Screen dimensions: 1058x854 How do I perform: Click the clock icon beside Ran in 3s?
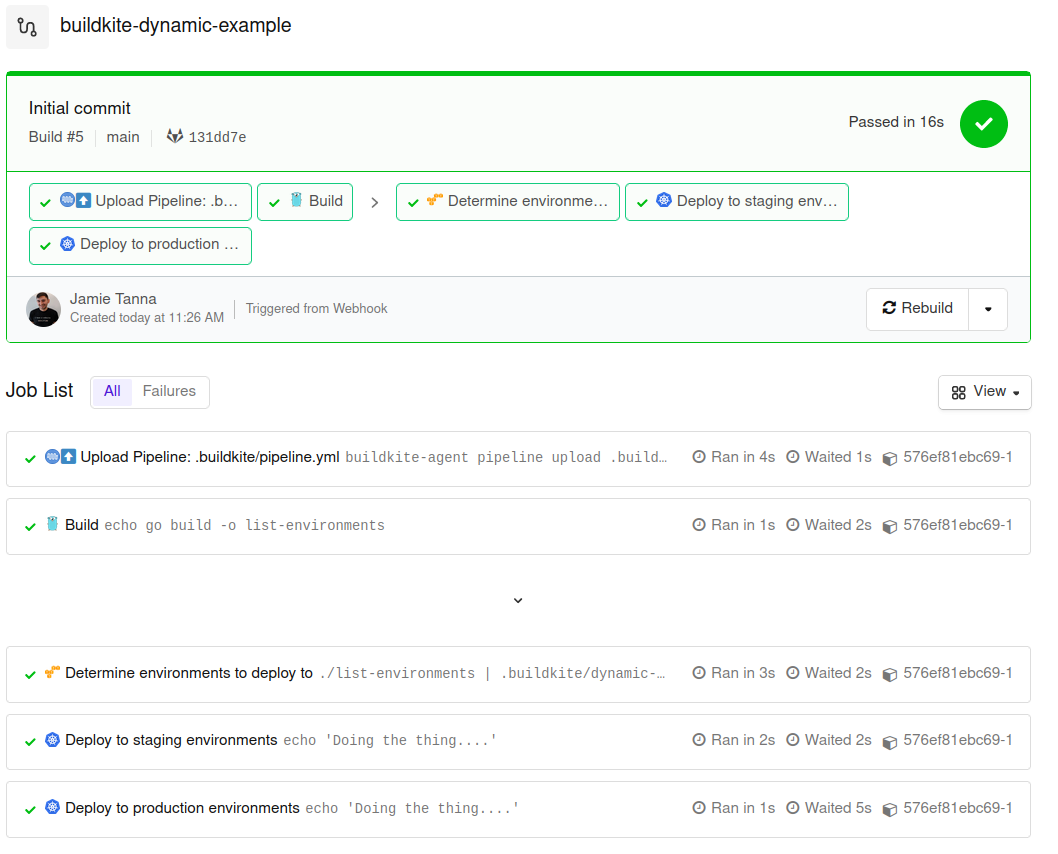tap(699, 673)
